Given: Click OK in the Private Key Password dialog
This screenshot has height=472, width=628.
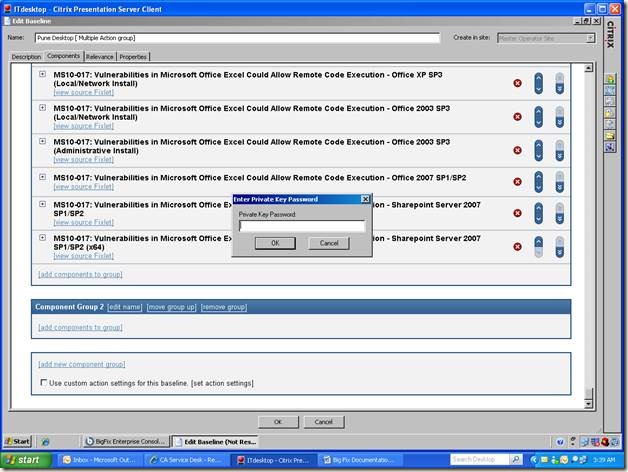Looking at the screenshot, I should 276,243.
